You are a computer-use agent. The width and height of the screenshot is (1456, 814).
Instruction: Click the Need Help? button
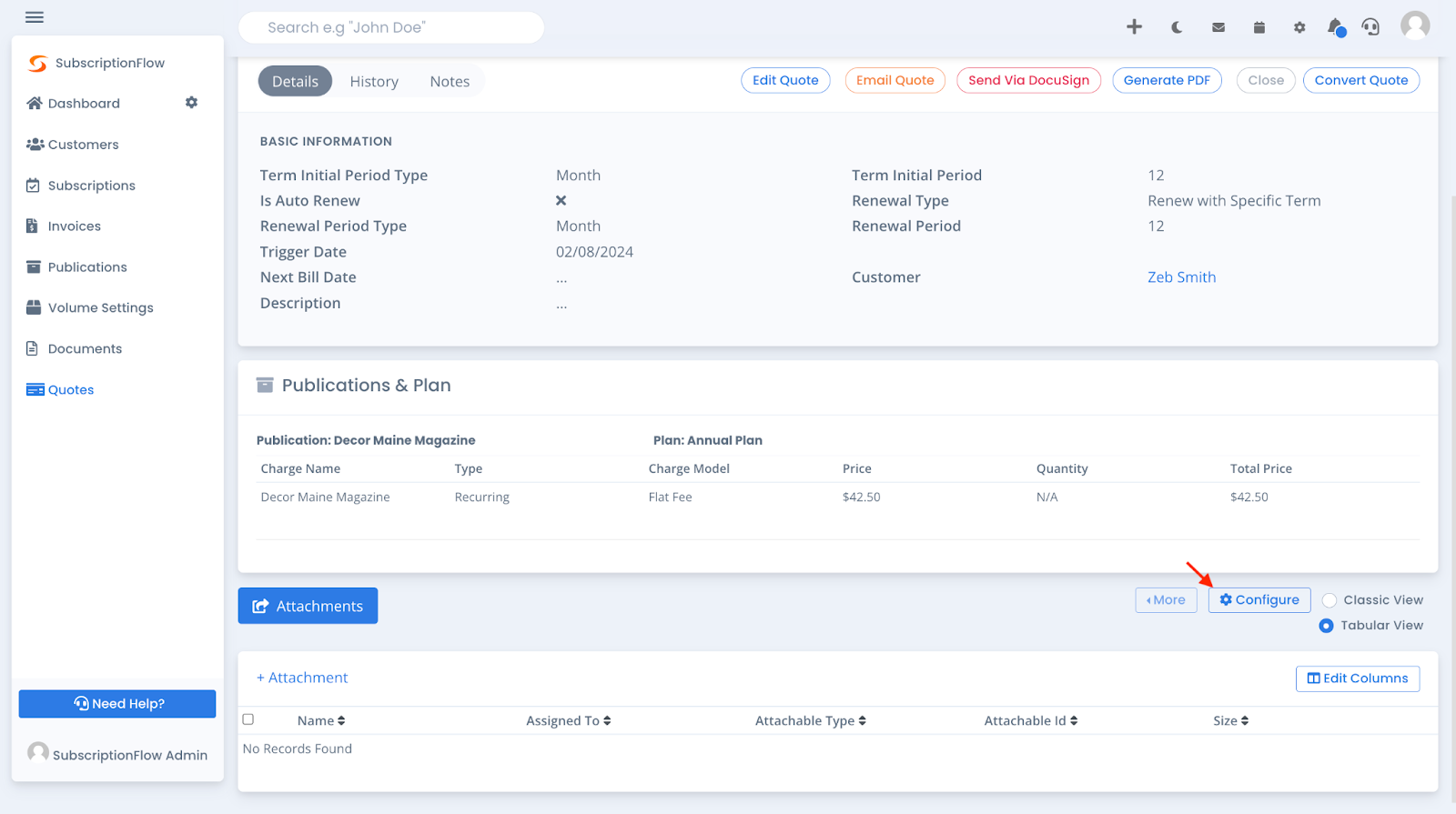point(117,704)
